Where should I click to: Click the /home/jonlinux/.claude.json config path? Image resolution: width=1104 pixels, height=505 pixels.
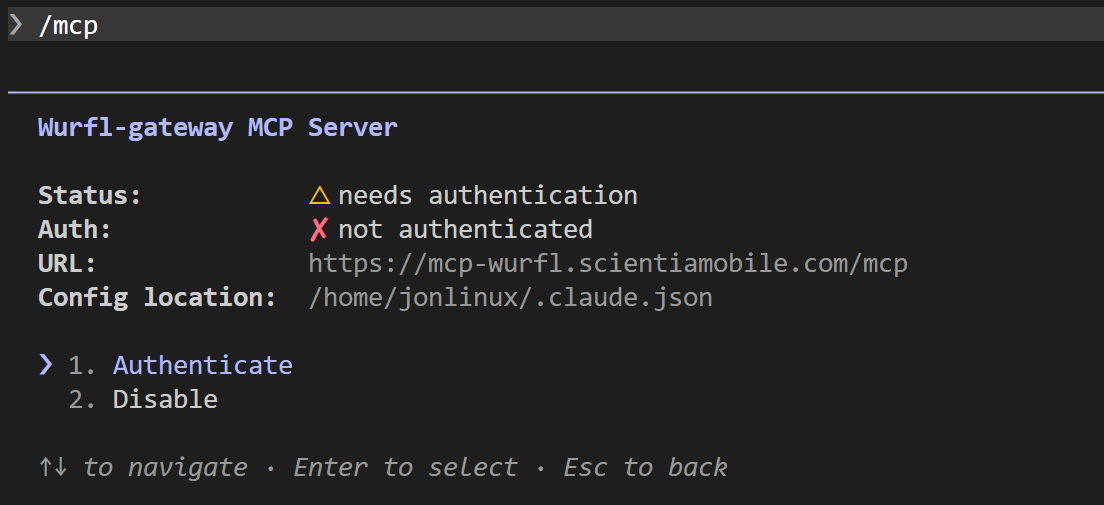(510, 297)
